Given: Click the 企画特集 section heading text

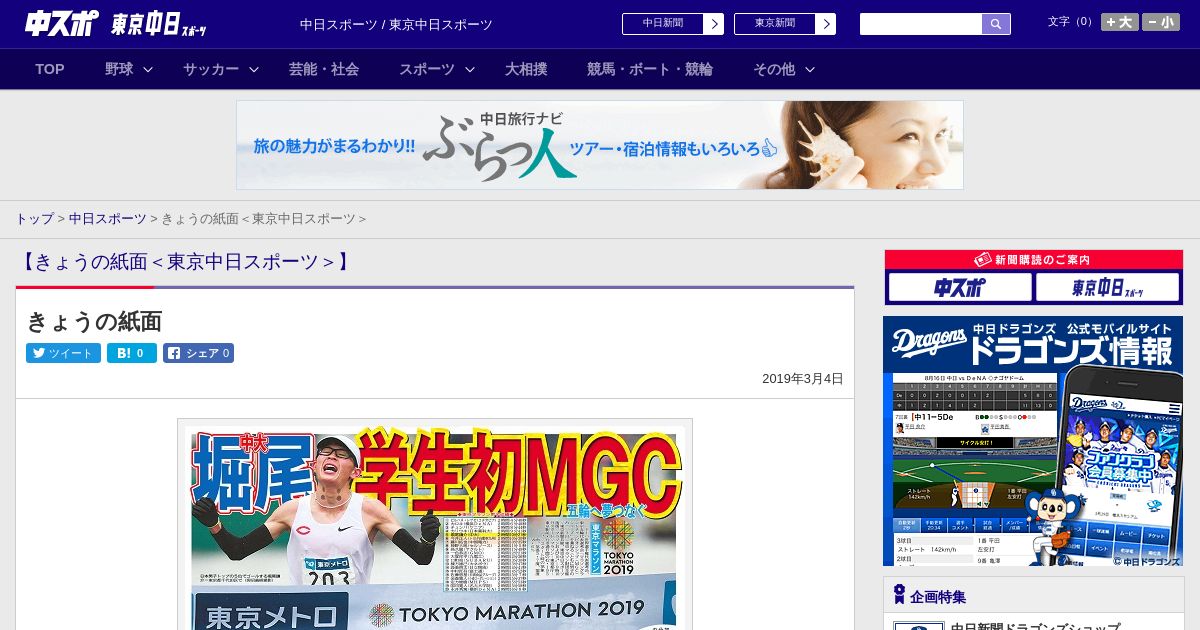Looking at the screenshot, I should point(938,597).
